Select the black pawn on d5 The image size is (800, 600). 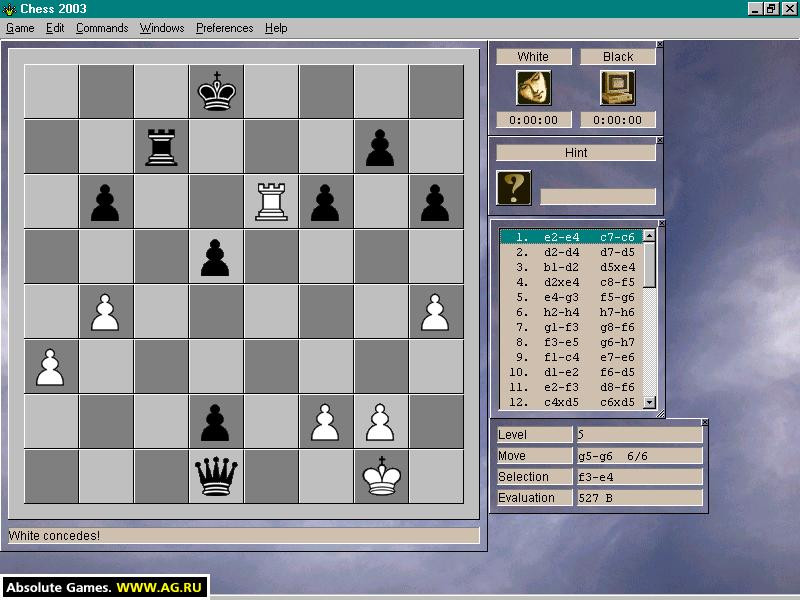point(215,258)
